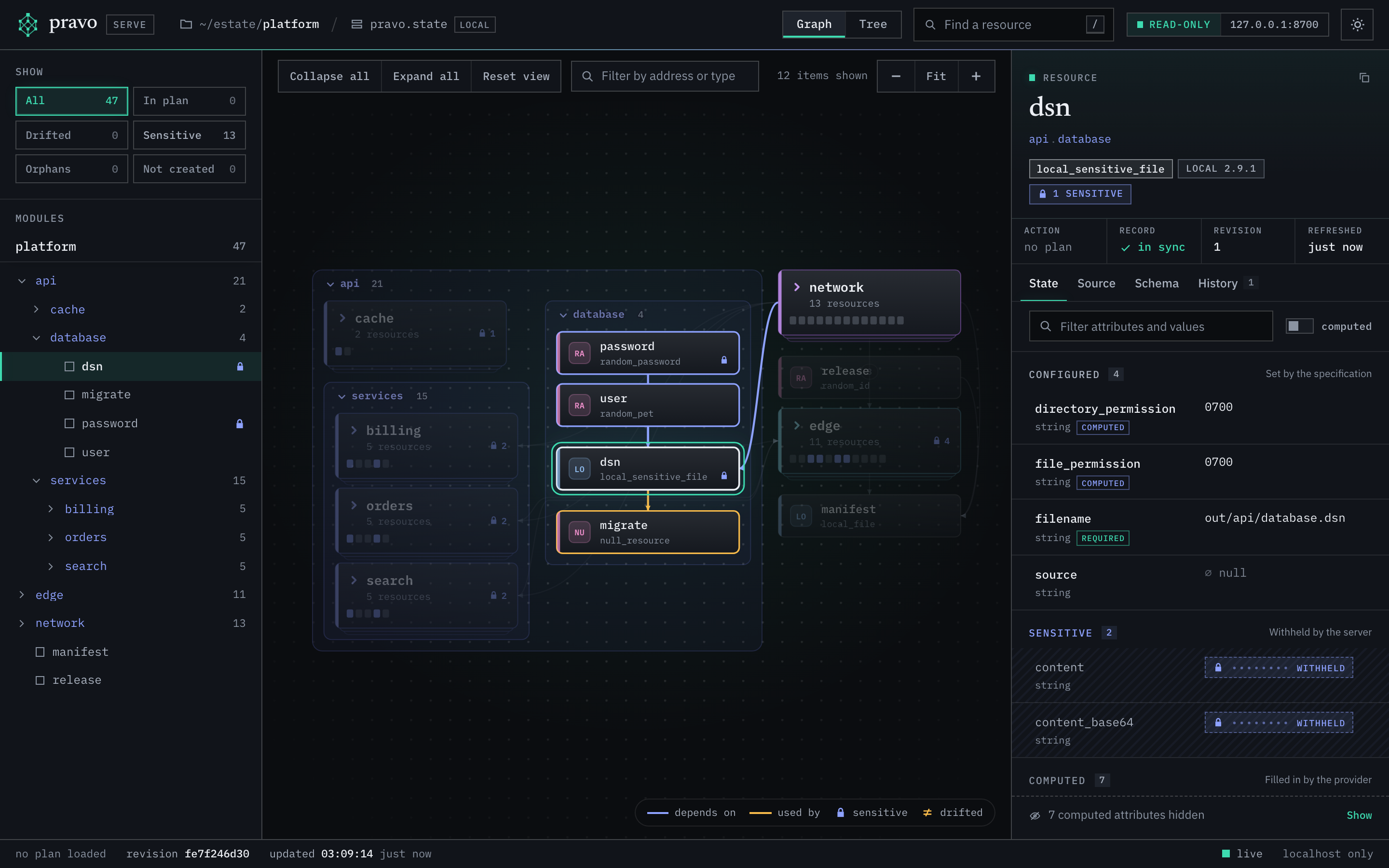The image size is (1389, 868).
Task: Click the Filter by address or type field
Action: pyautogui.click(x=665, y=76)
